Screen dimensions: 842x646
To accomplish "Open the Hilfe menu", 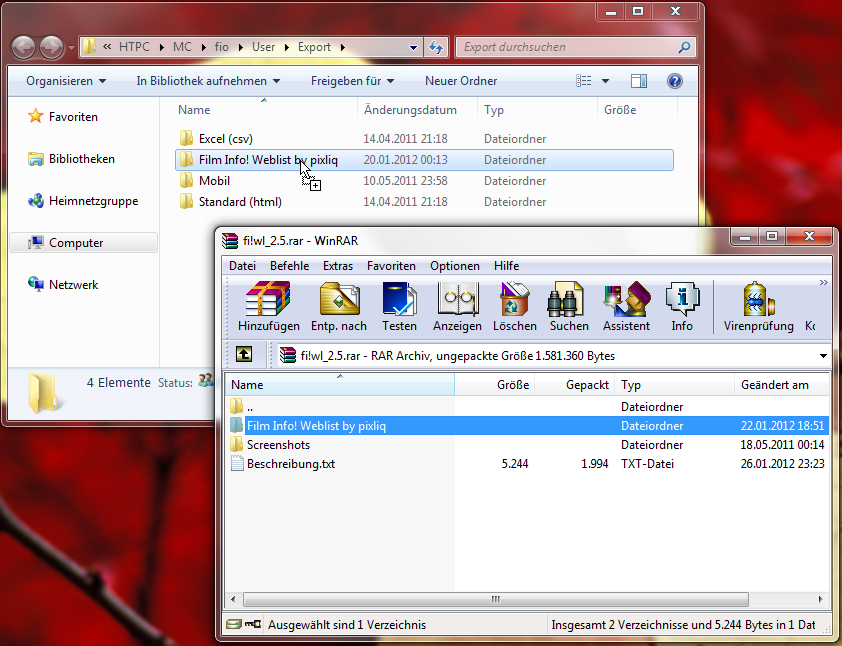I will (506, 266).
